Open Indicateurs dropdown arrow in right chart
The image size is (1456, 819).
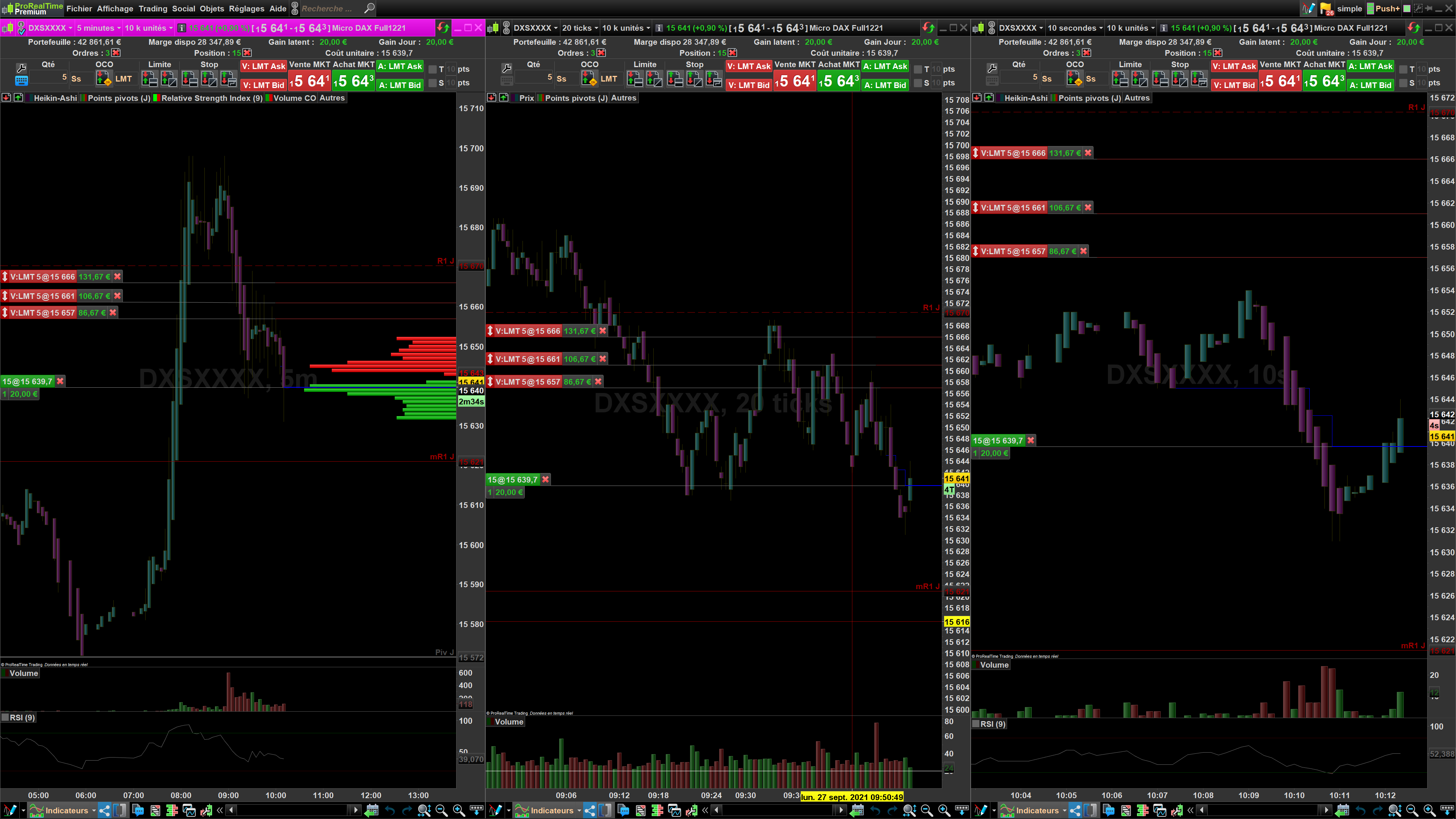click(1065, 811)
